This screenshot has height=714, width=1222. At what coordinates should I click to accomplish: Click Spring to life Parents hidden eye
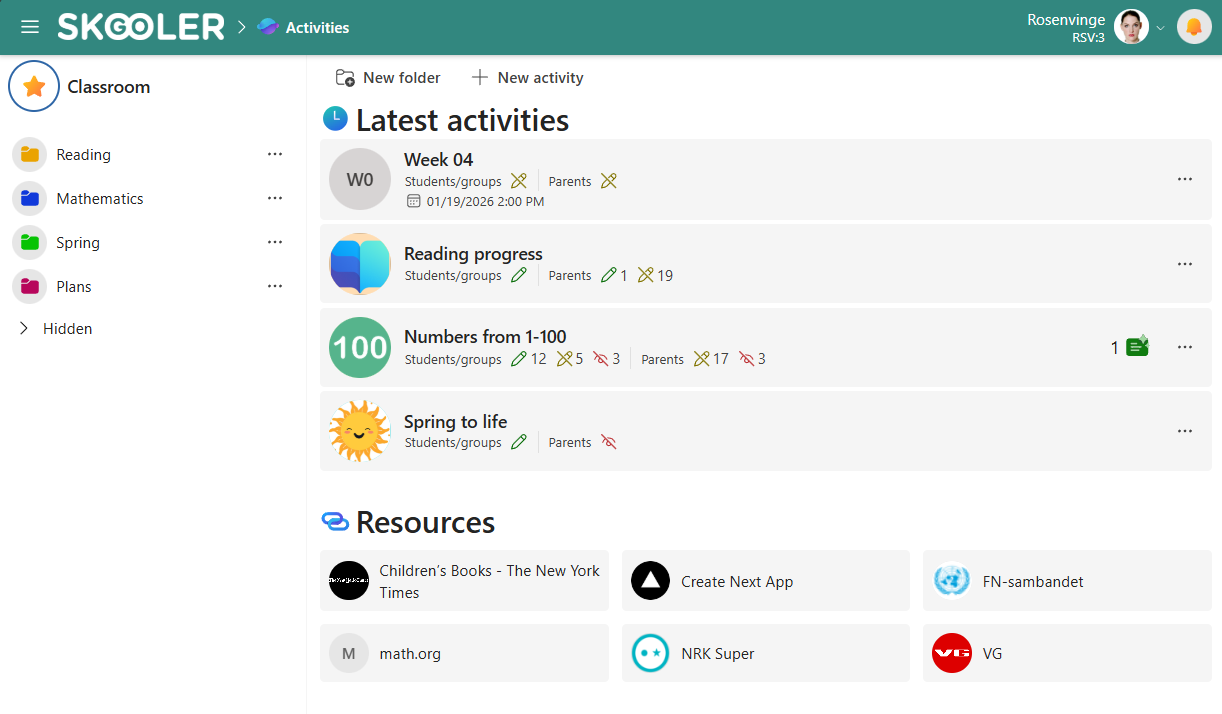coord(609,443)
